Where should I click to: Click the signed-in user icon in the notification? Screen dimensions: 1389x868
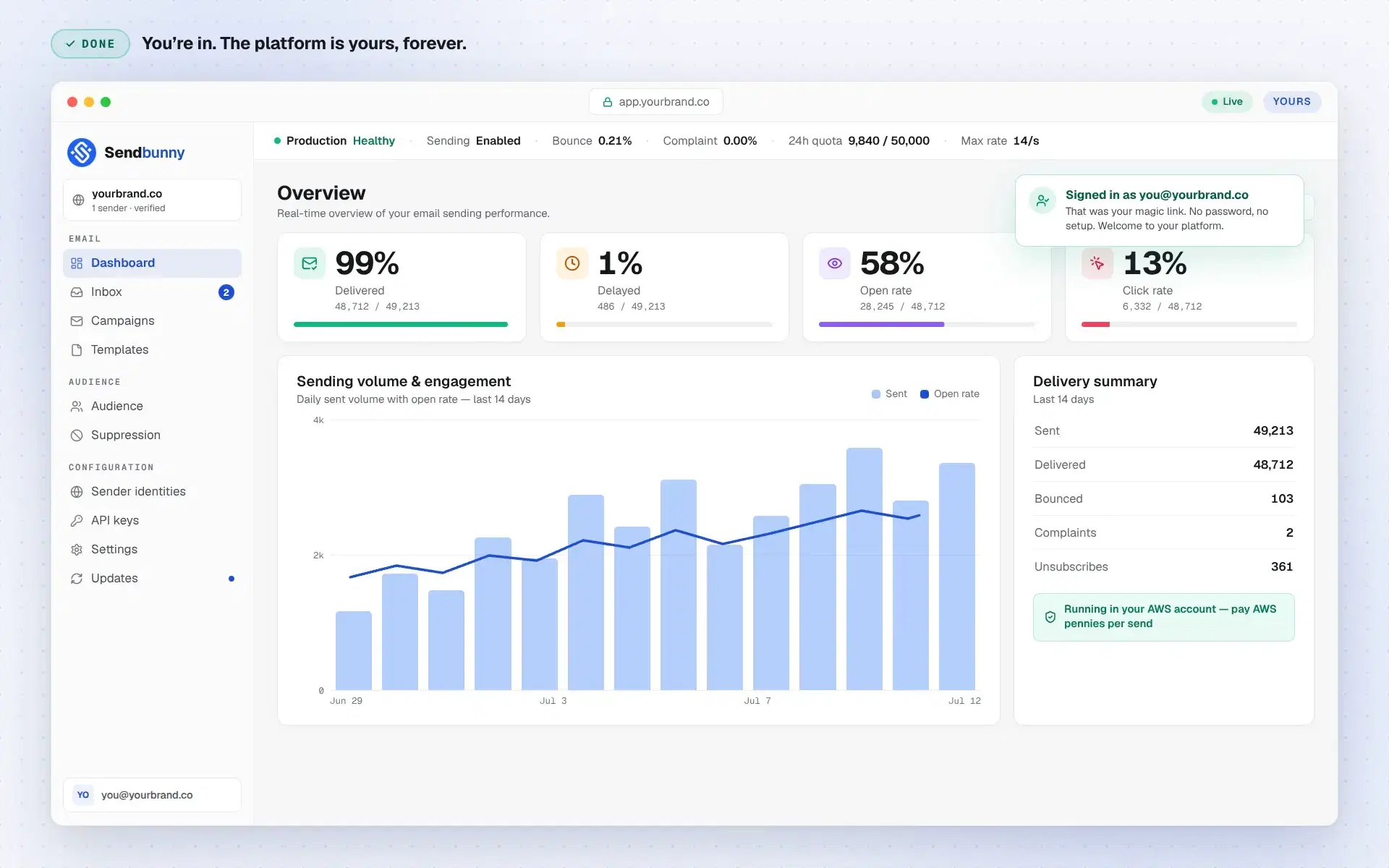point(1042,200)
